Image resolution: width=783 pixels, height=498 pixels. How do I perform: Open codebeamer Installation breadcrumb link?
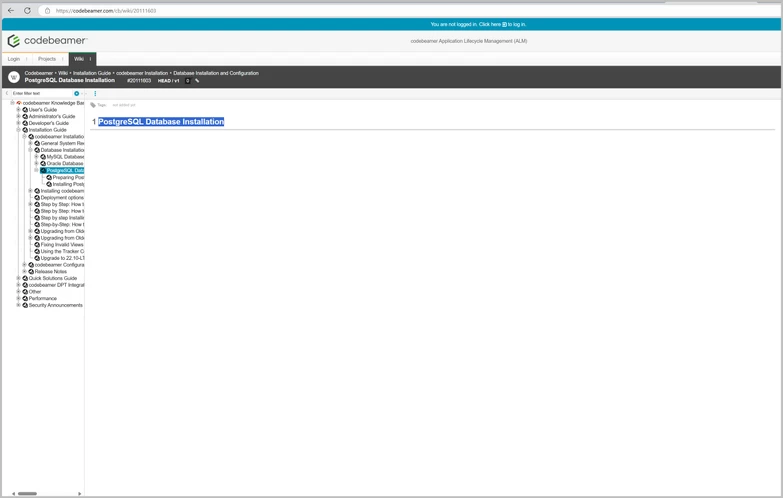142,73
